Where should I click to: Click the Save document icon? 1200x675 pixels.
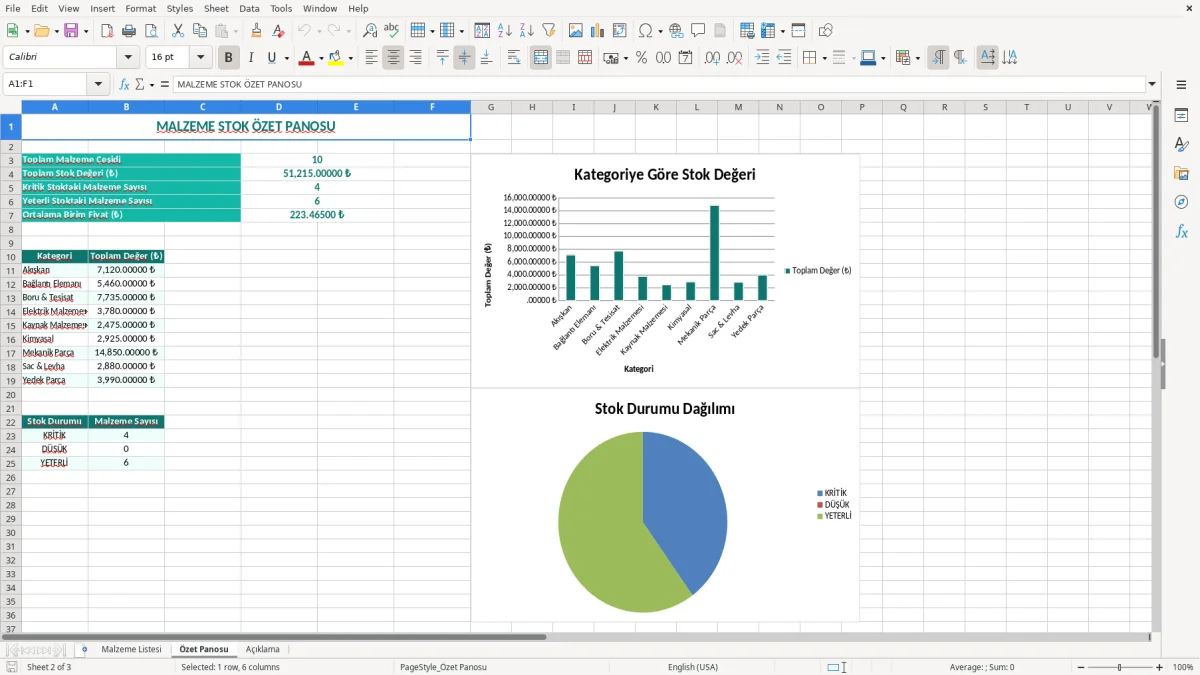[x=71, y=31]
